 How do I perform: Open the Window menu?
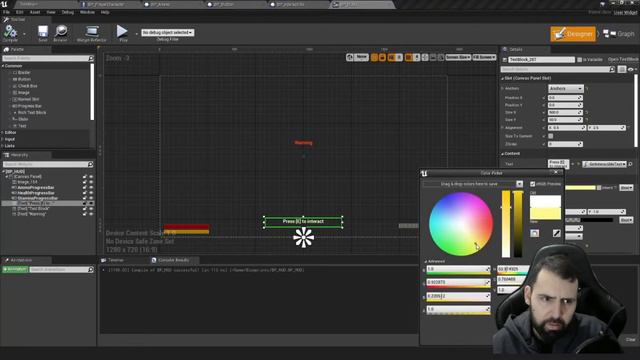click(x=87, y=12)
